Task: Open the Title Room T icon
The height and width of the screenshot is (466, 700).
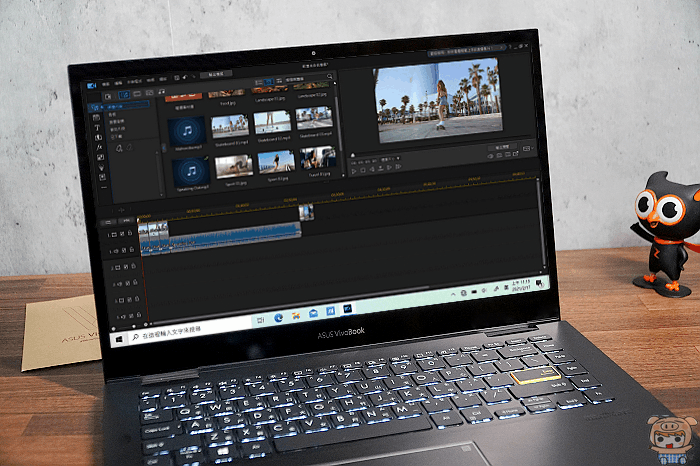Action: pyautogui.click(x=97, y=128)
